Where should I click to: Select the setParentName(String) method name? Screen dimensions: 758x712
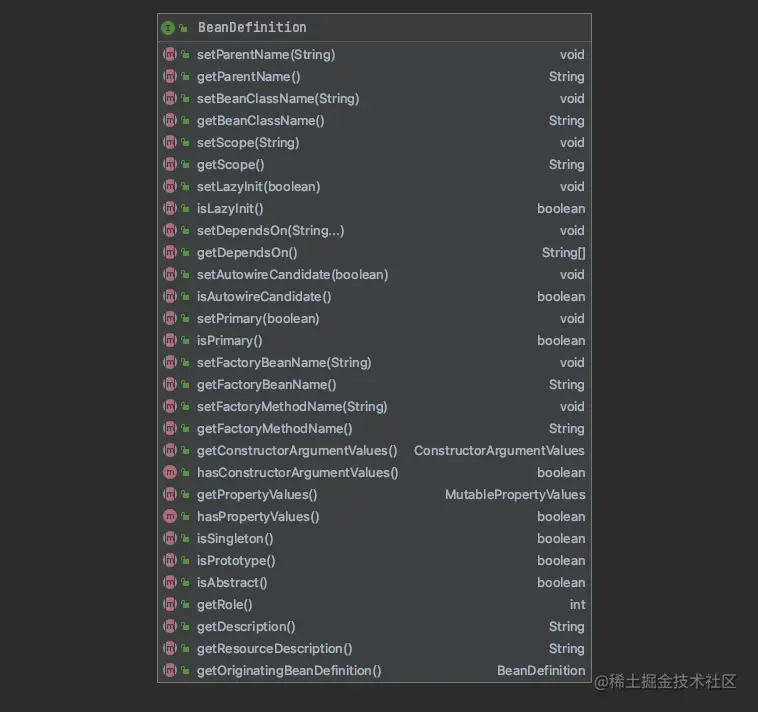[266, 55]
